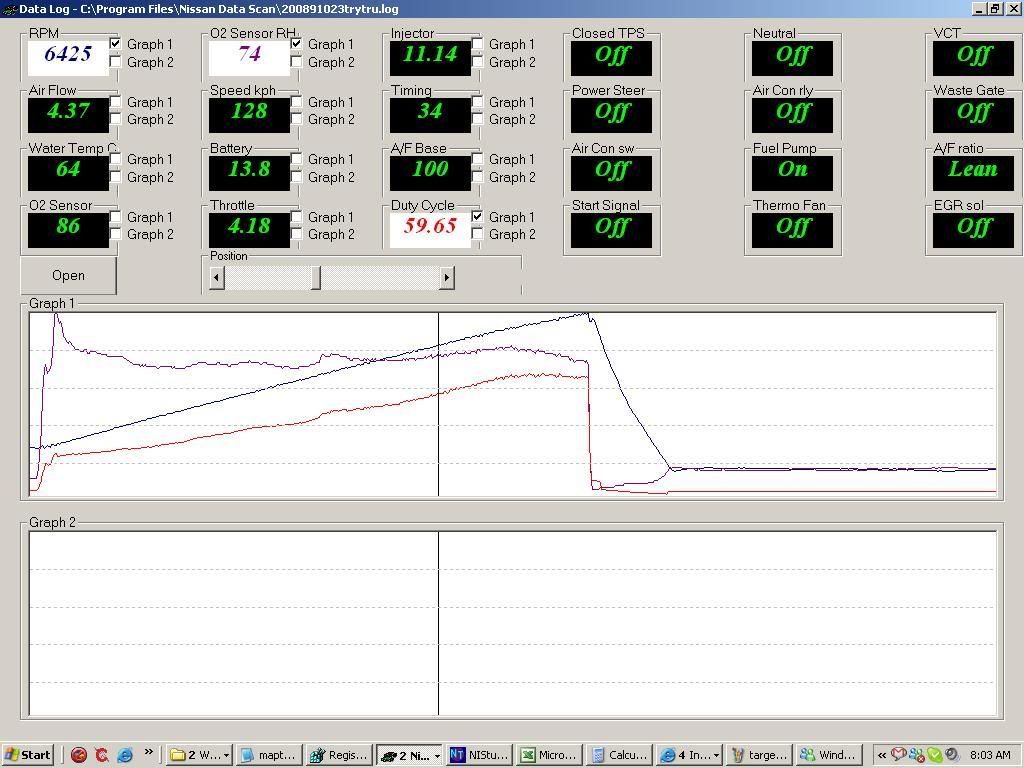Check Graph 1 for Timing
The height and width of the screenshot is (768, 1024).
478,102
